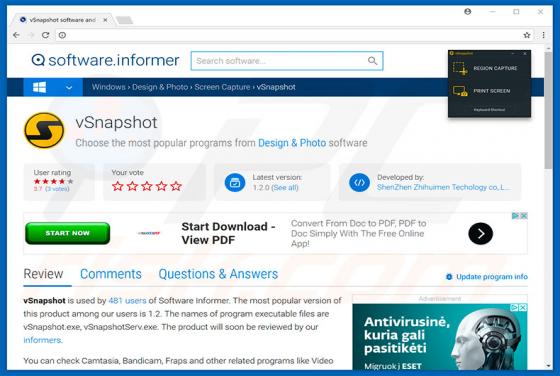This screenshot has height=376, width=560.
Task: Give a three-star vote
Action: click(147, 186)
